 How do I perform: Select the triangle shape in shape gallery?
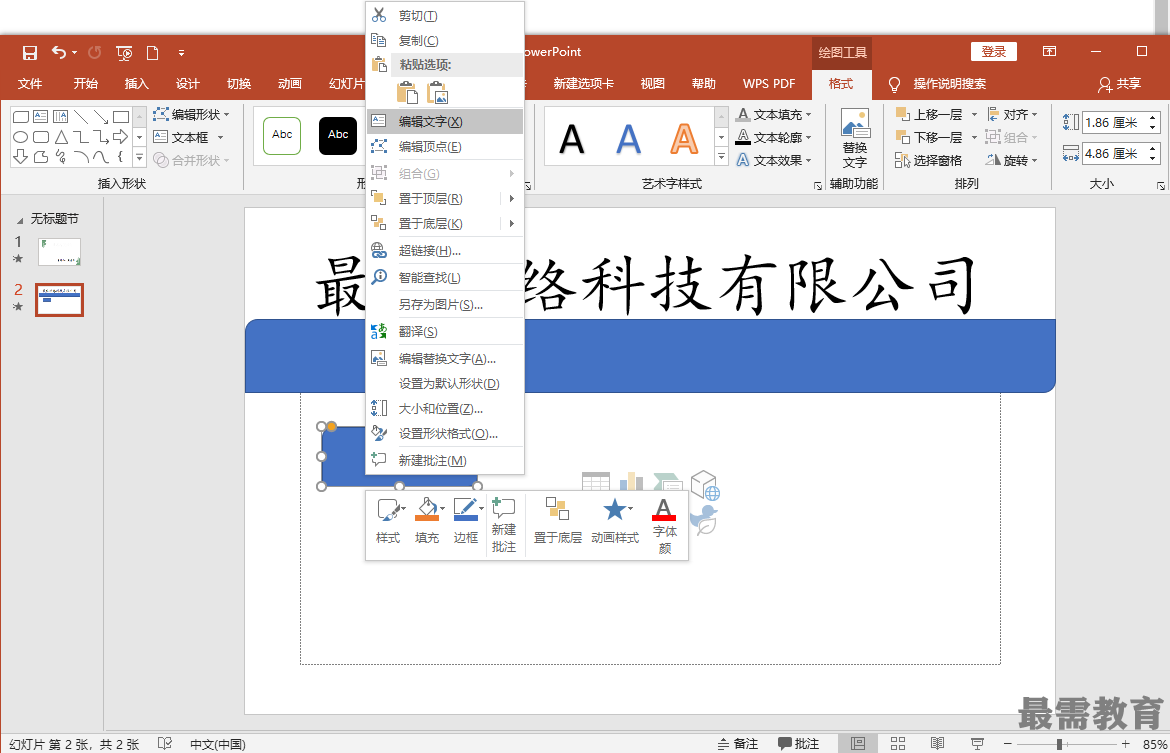click(x=61, y=137)
